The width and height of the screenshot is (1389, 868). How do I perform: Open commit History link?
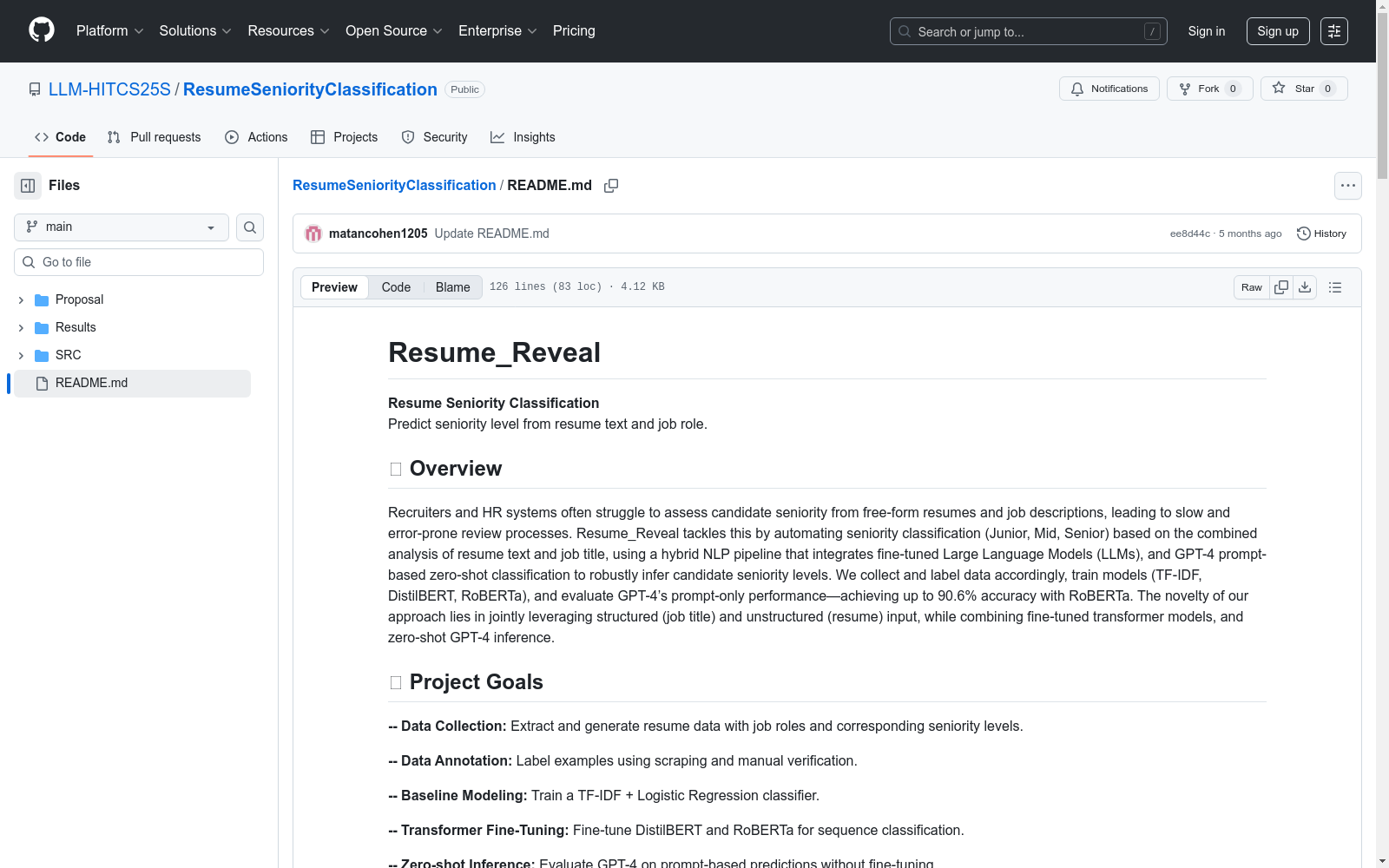point(1321,233)
